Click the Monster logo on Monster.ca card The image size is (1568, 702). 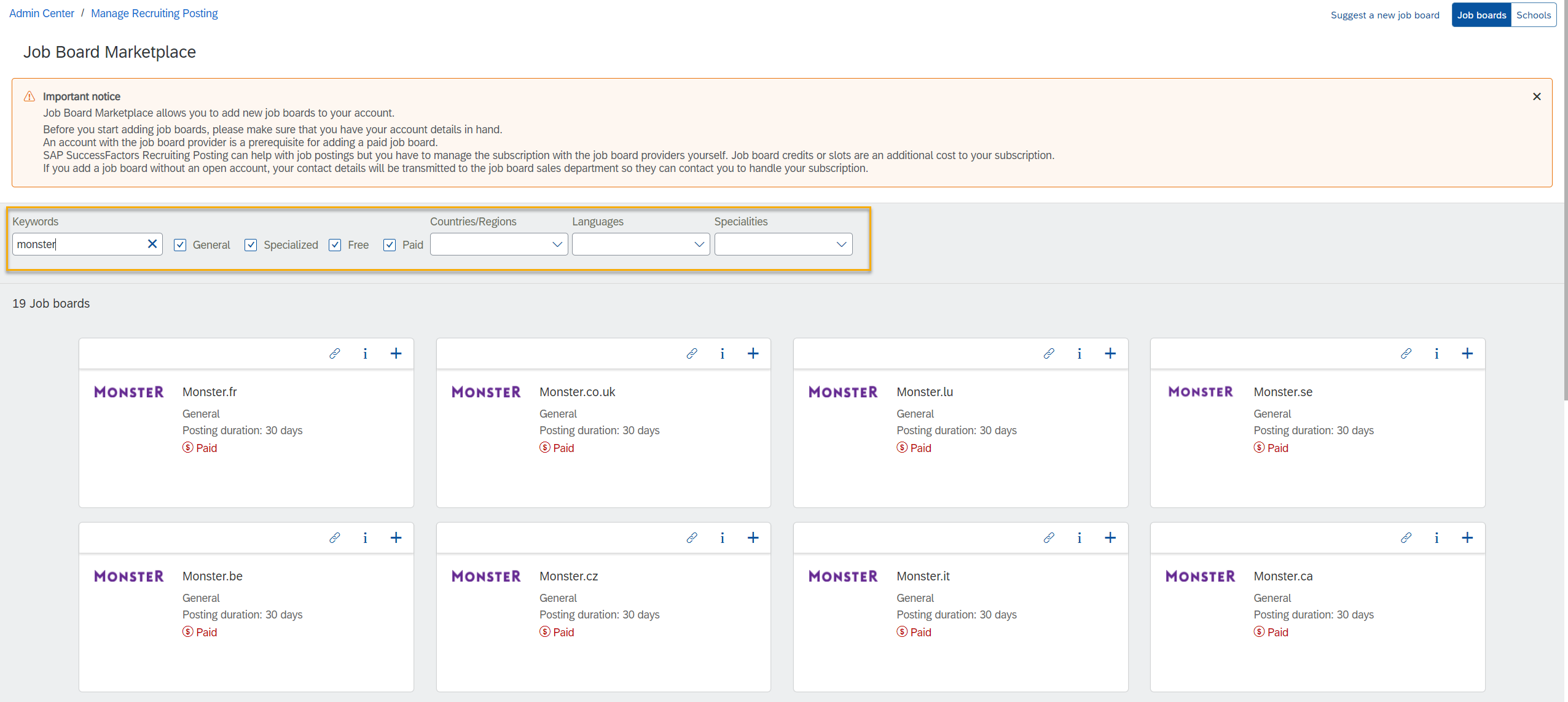pos(1200,576)
